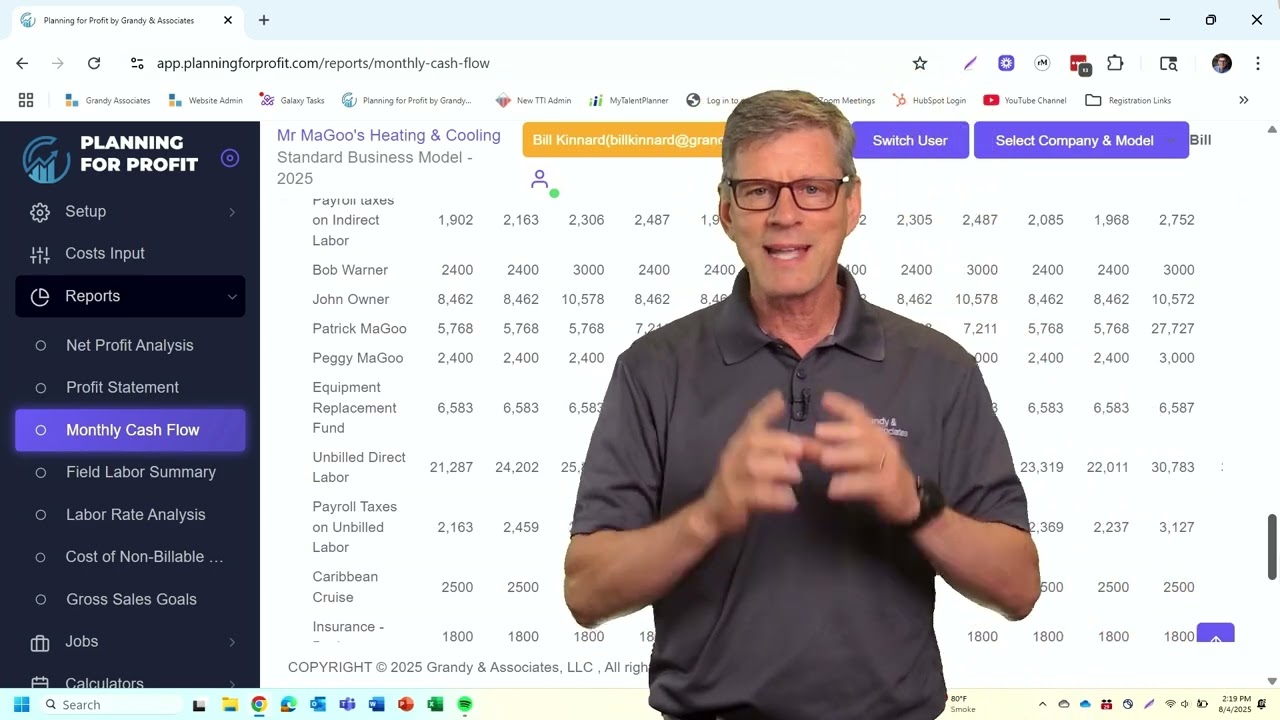
Task: Open the Galaxy Tasks bookmark
Action: click(x=292, y=100)
